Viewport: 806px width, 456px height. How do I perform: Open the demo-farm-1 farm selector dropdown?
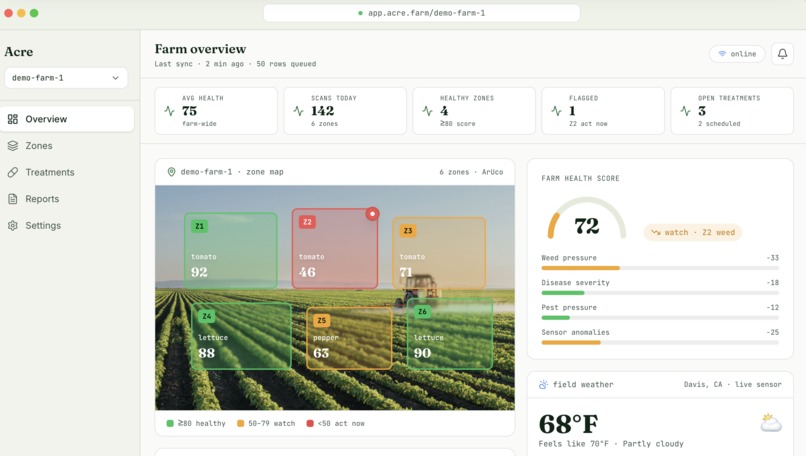[66, 78]
